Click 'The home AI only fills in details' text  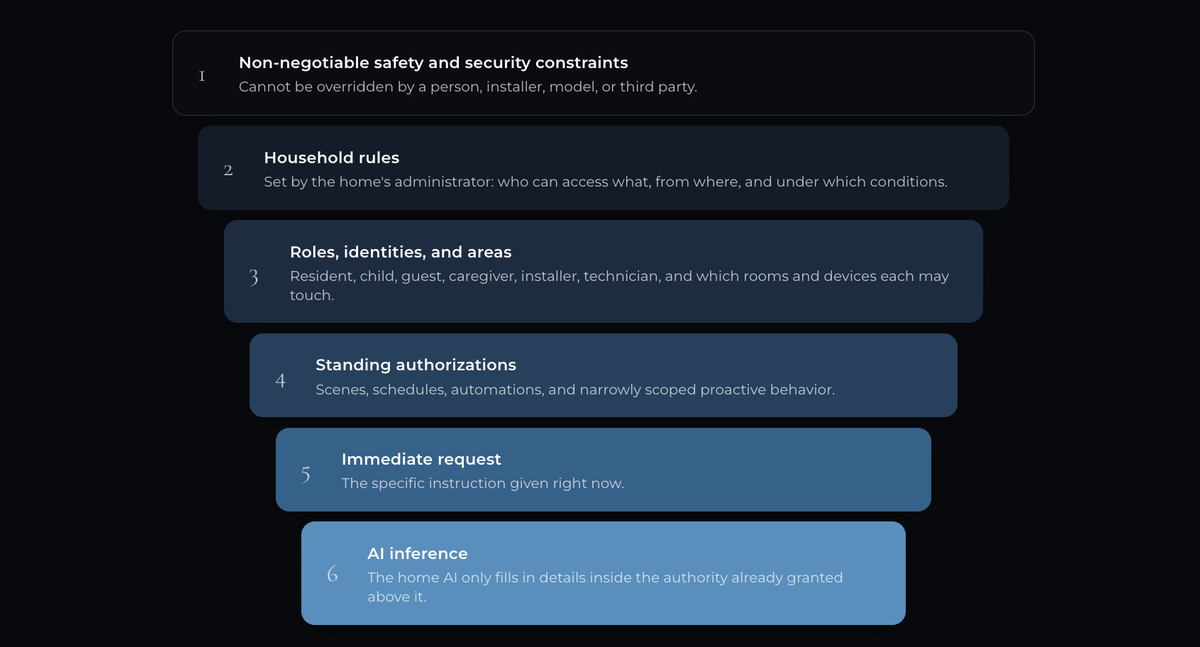[605, 587]
